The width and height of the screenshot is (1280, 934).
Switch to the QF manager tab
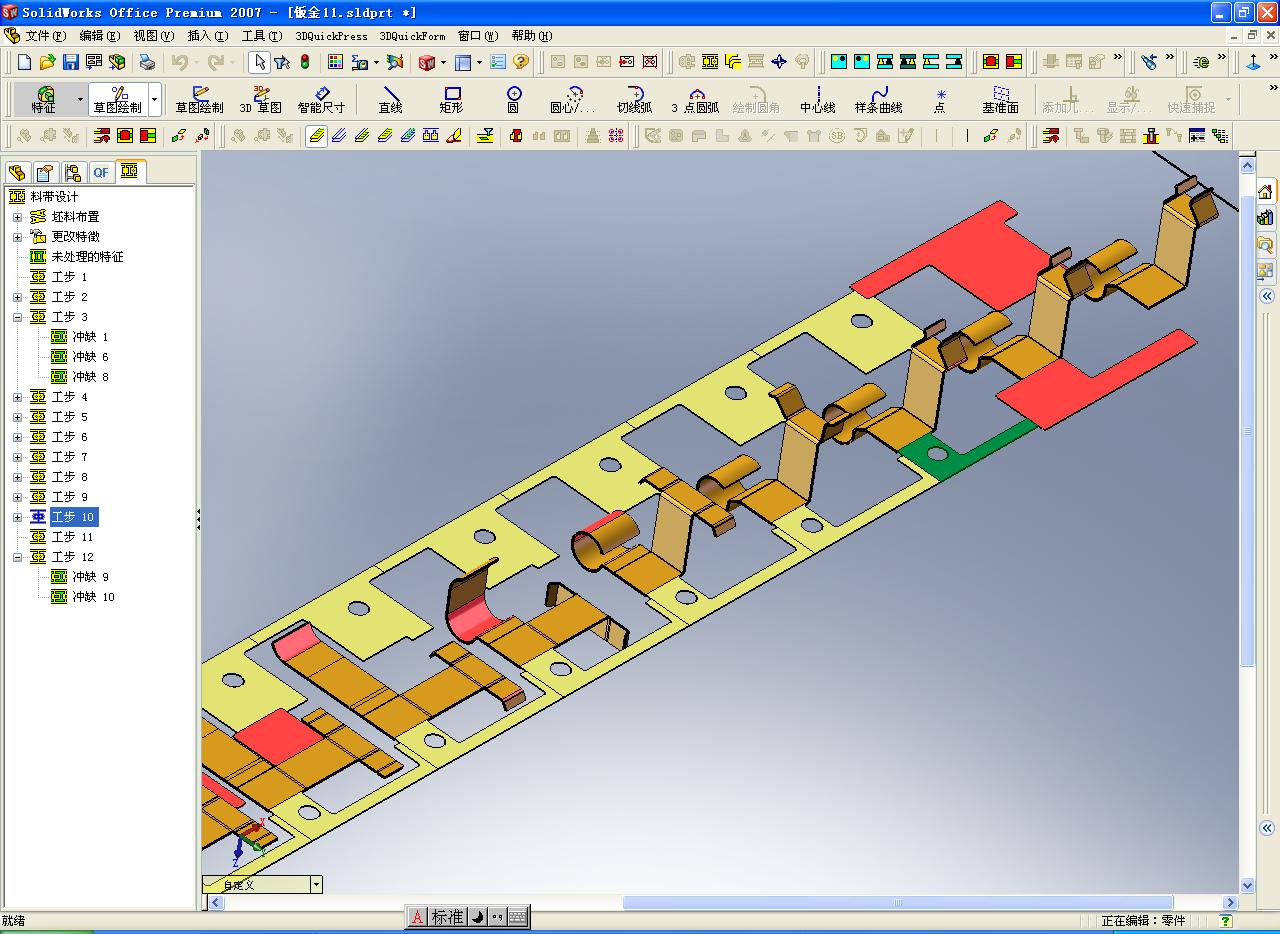(101, 173)
